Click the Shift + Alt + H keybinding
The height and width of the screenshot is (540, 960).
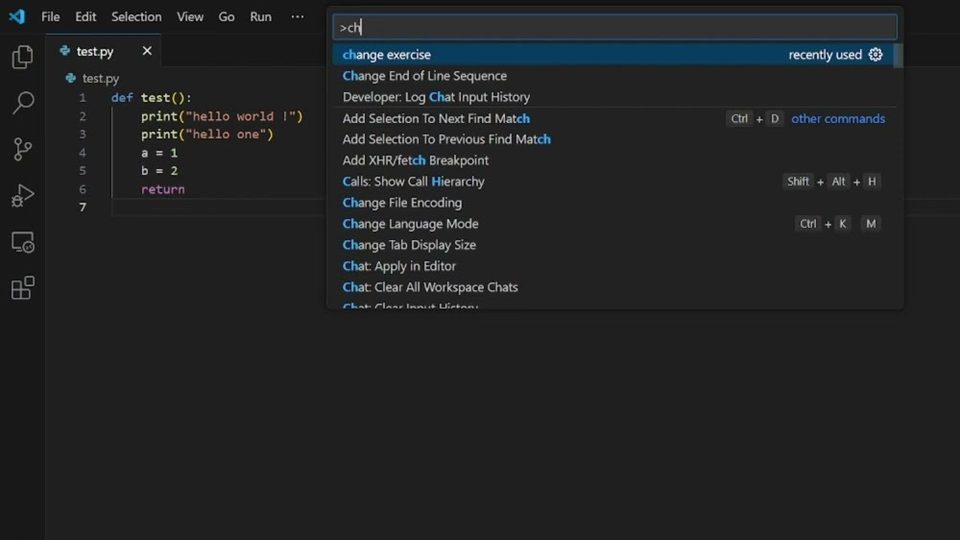point(832,181)
